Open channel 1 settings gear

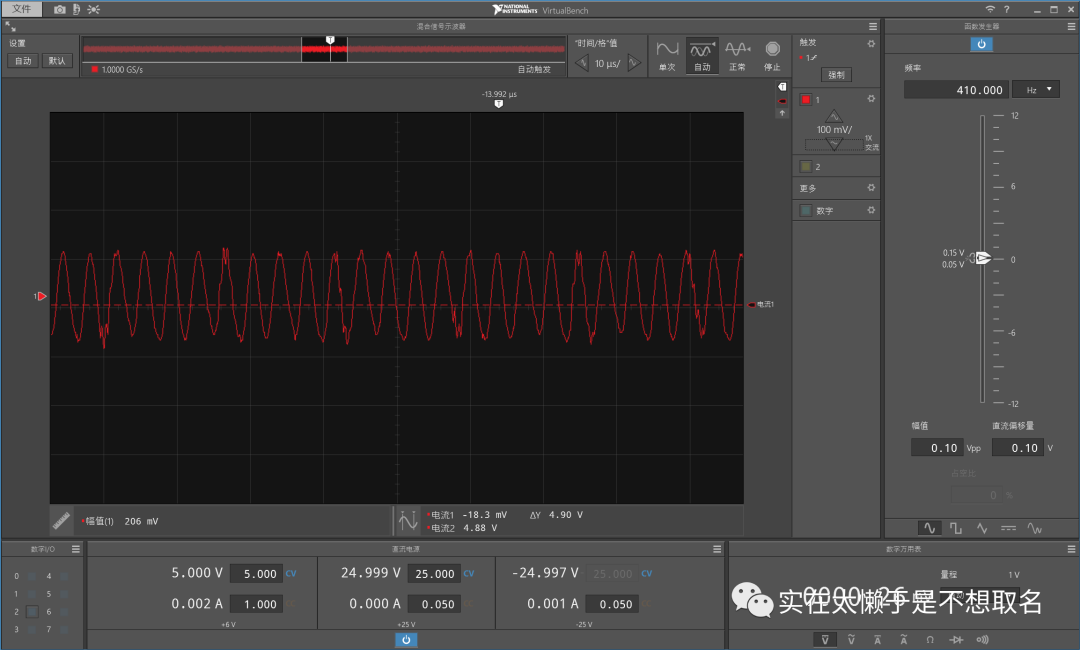point(871,99)
